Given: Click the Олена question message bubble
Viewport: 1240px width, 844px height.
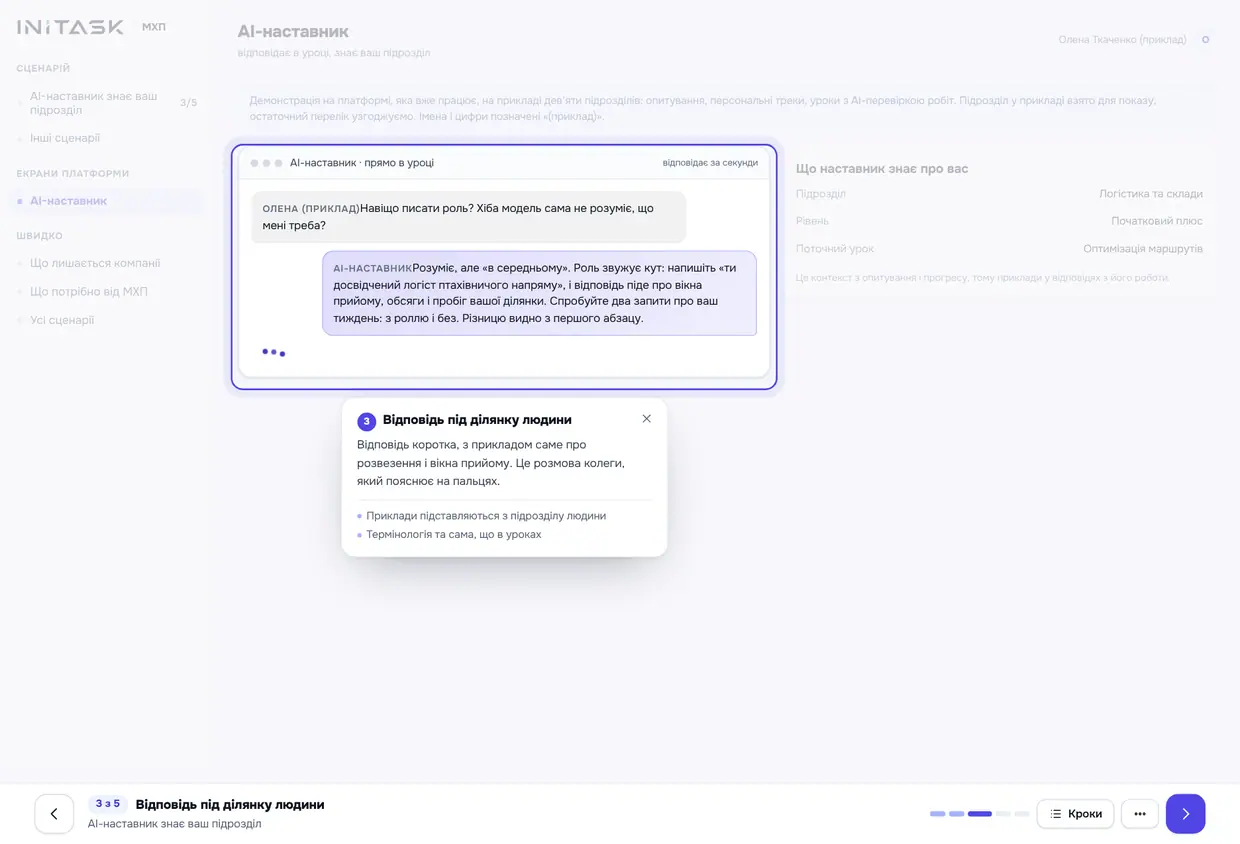Looking at the screenshot, I should point(468,217).
